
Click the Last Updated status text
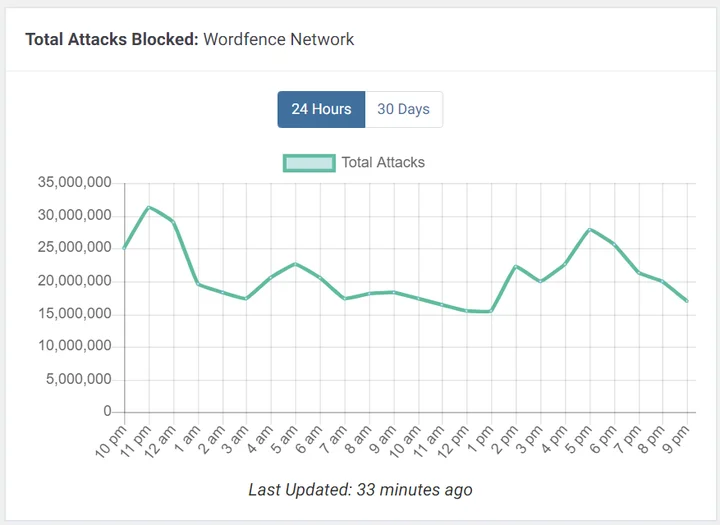[360, 490]
